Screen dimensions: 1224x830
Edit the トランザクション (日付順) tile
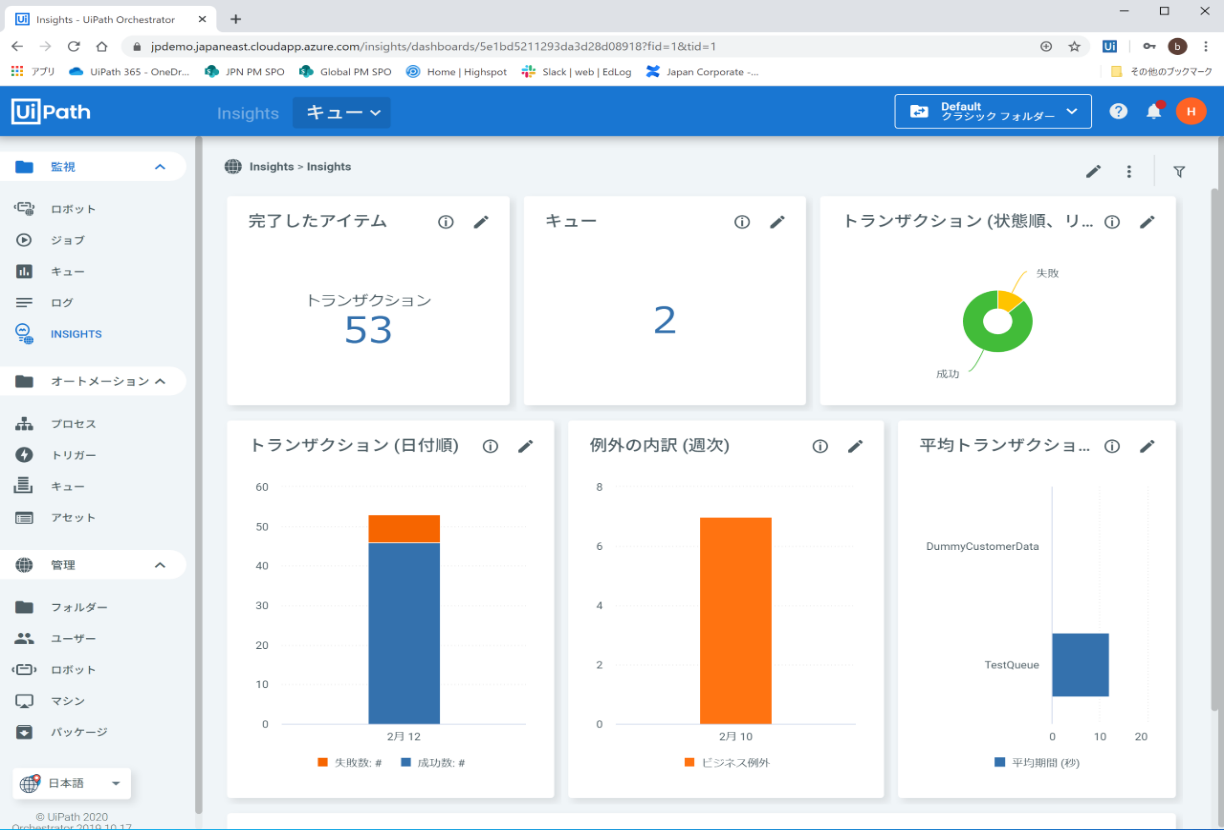pyautogui.click(x=525, y=446)
